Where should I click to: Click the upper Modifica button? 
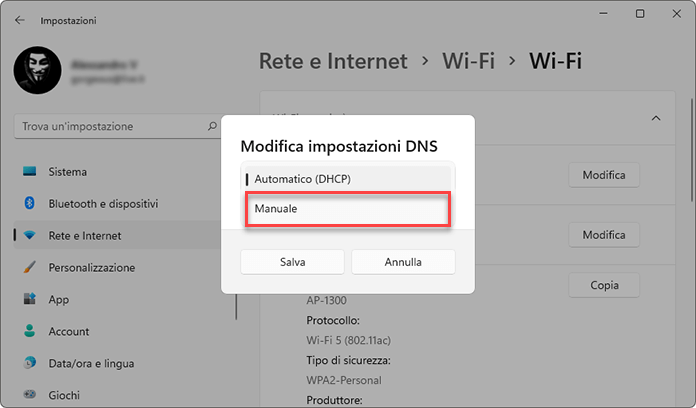click(604, 175)
